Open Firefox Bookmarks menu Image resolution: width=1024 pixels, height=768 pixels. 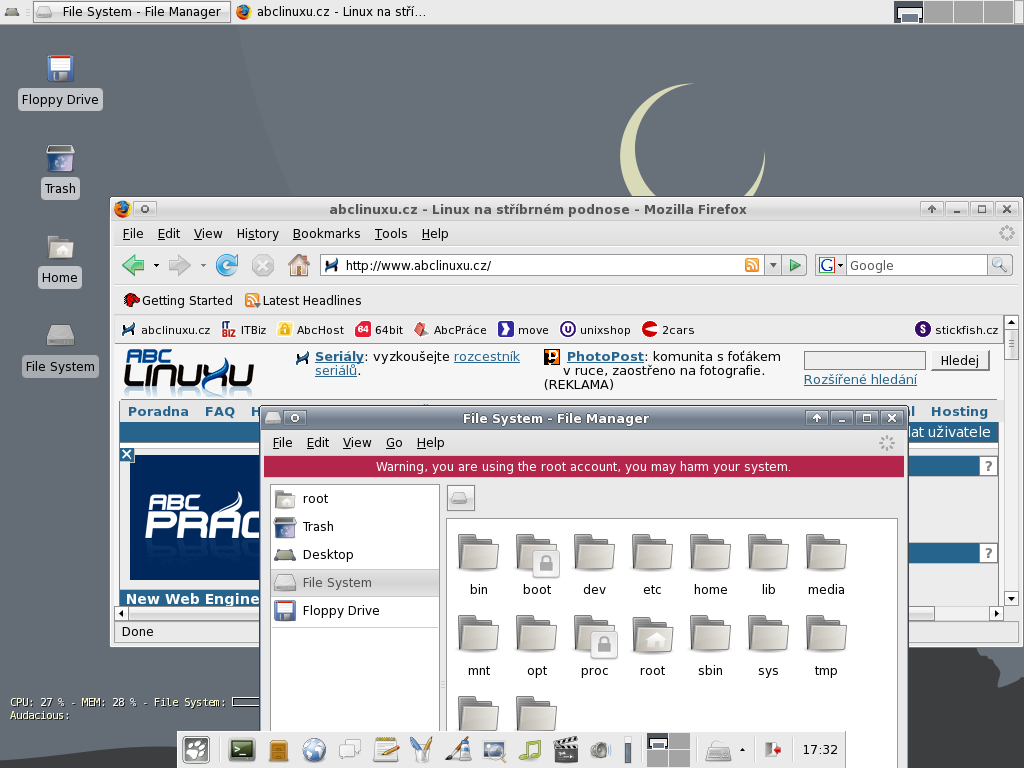click(x=326, y=234)
